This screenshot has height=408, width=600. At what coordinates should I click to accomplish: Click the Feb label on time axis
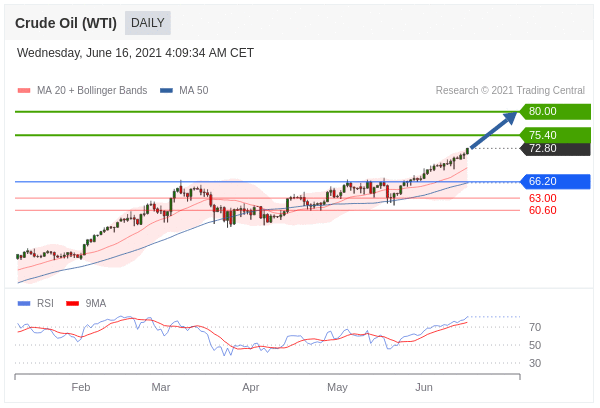(x=81, y=387)
